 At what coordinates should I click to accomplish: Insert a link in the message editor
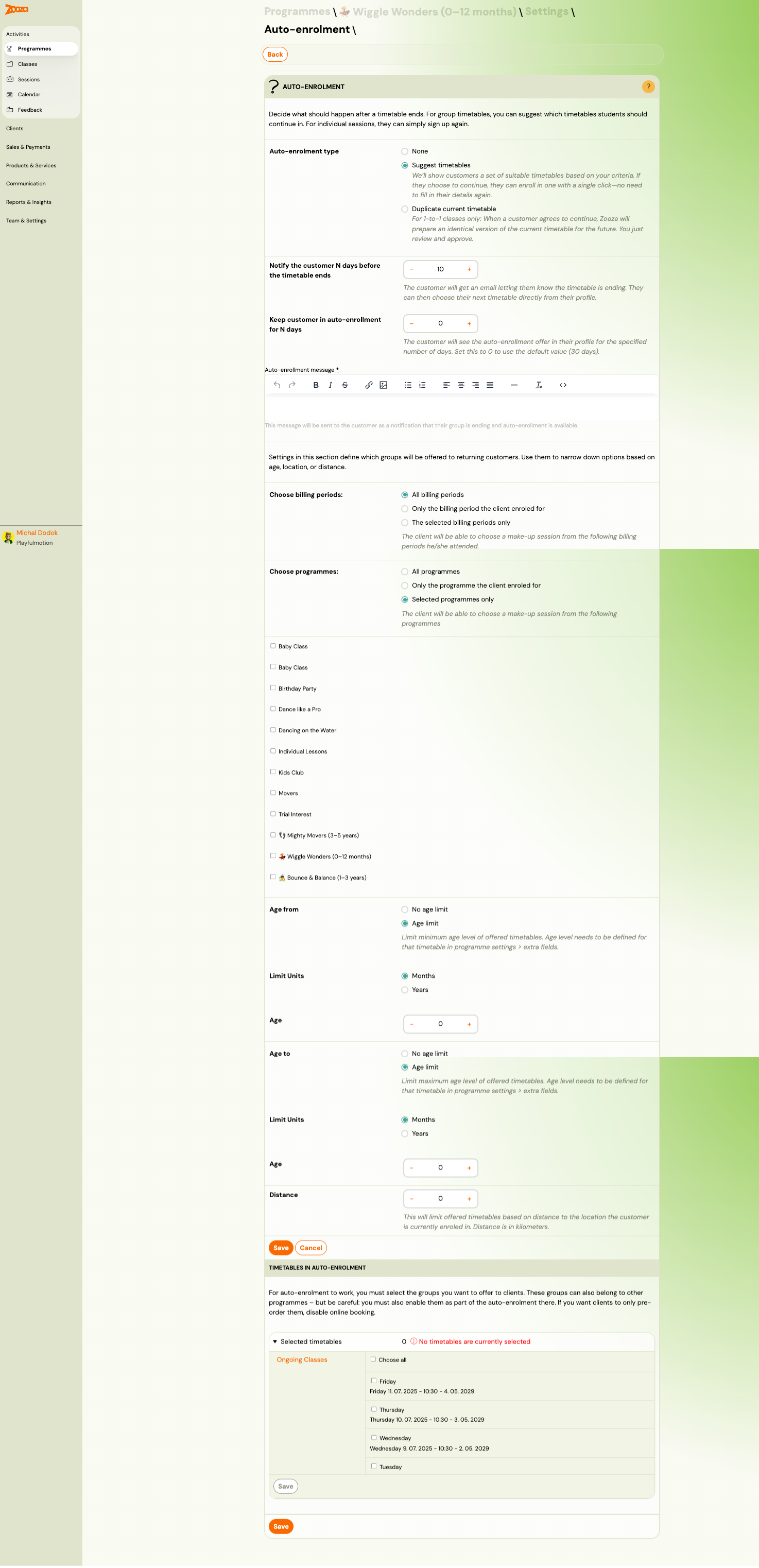click(x=369, y=385)
